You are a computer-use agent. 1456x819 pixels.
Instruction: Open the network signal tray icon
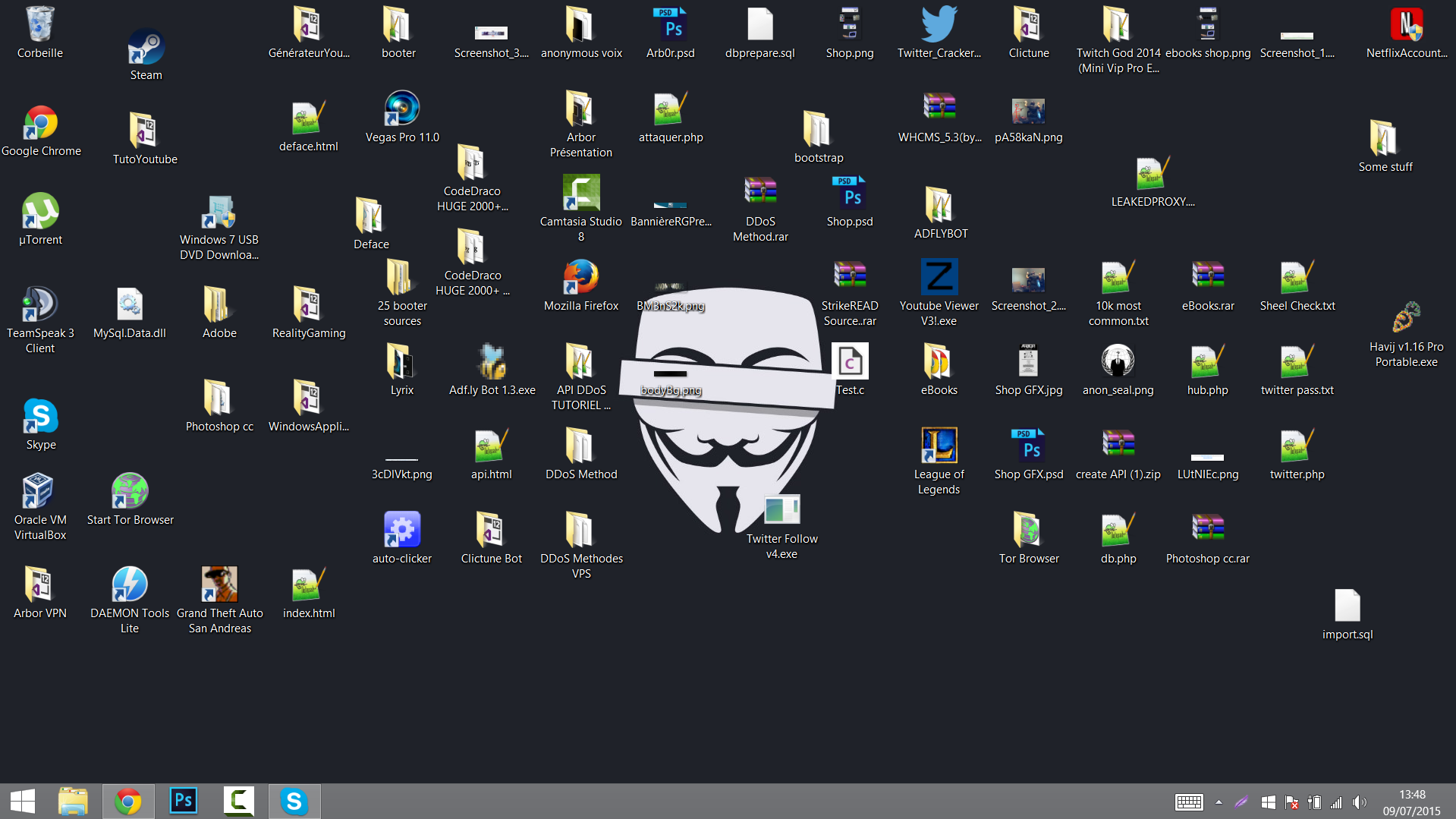coord(1336,802)
